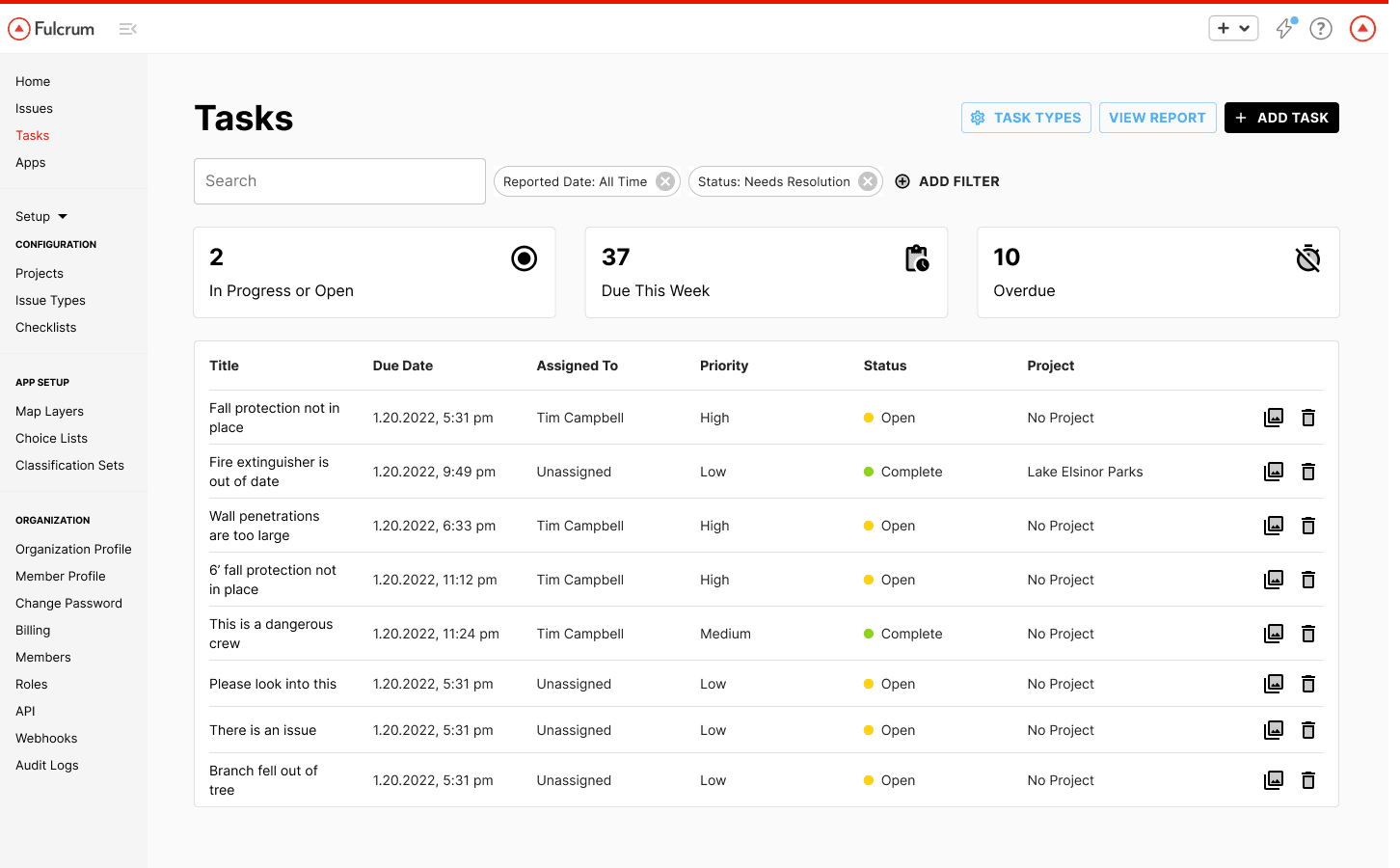Go to Issues in the sidebar
Image resolution: width=1400 pixels, height=868 pixels.
click(x=34, y=109)
